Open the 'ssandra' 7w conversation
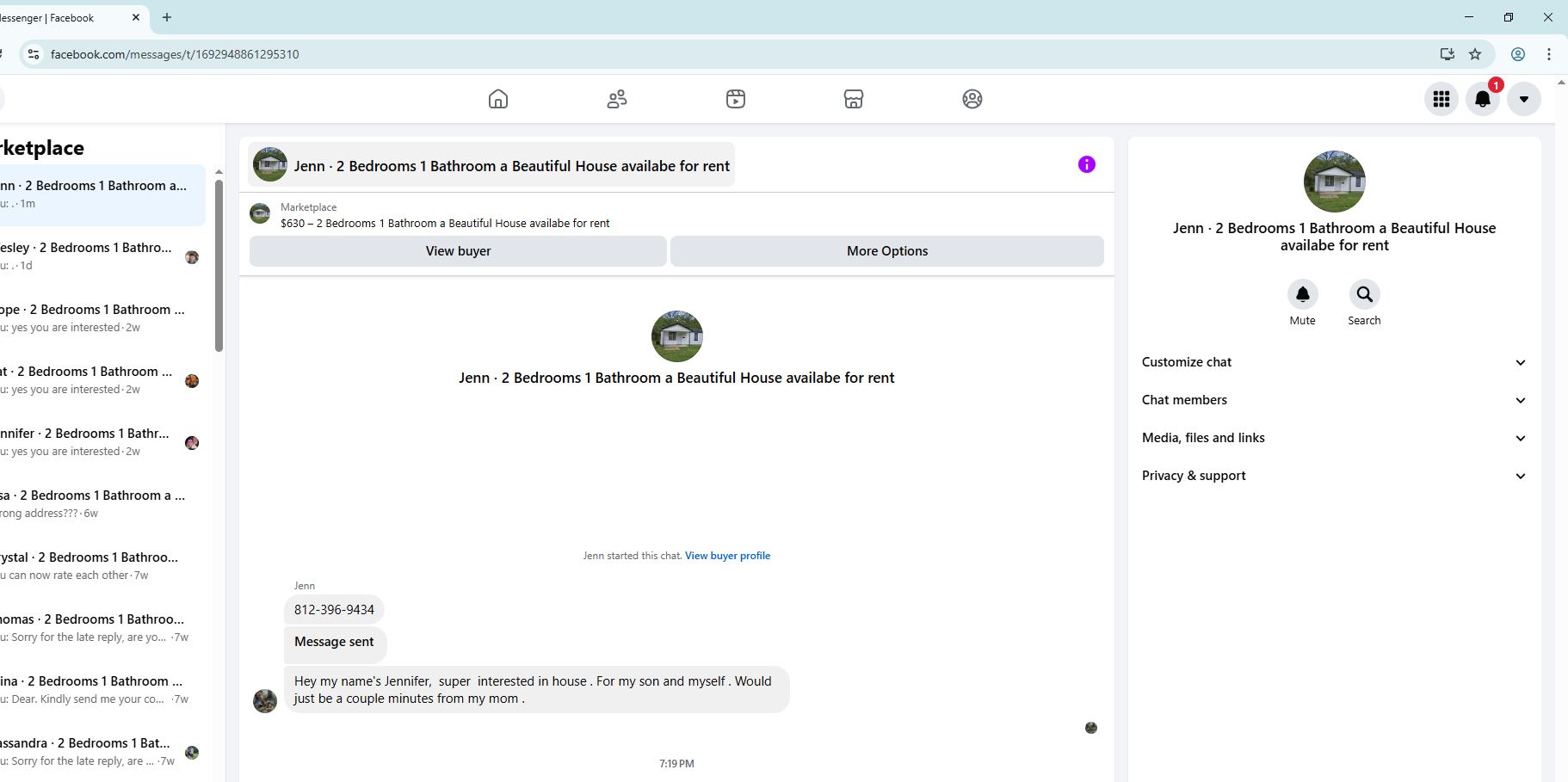The width and height of the screenshot is (1568, 782). [x=102, y=752]
